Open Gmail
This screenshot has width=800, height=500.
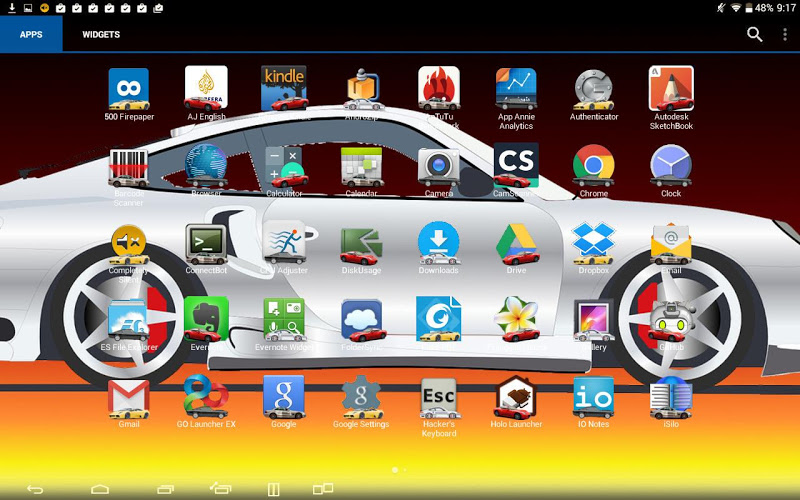(x=129, y=398)
